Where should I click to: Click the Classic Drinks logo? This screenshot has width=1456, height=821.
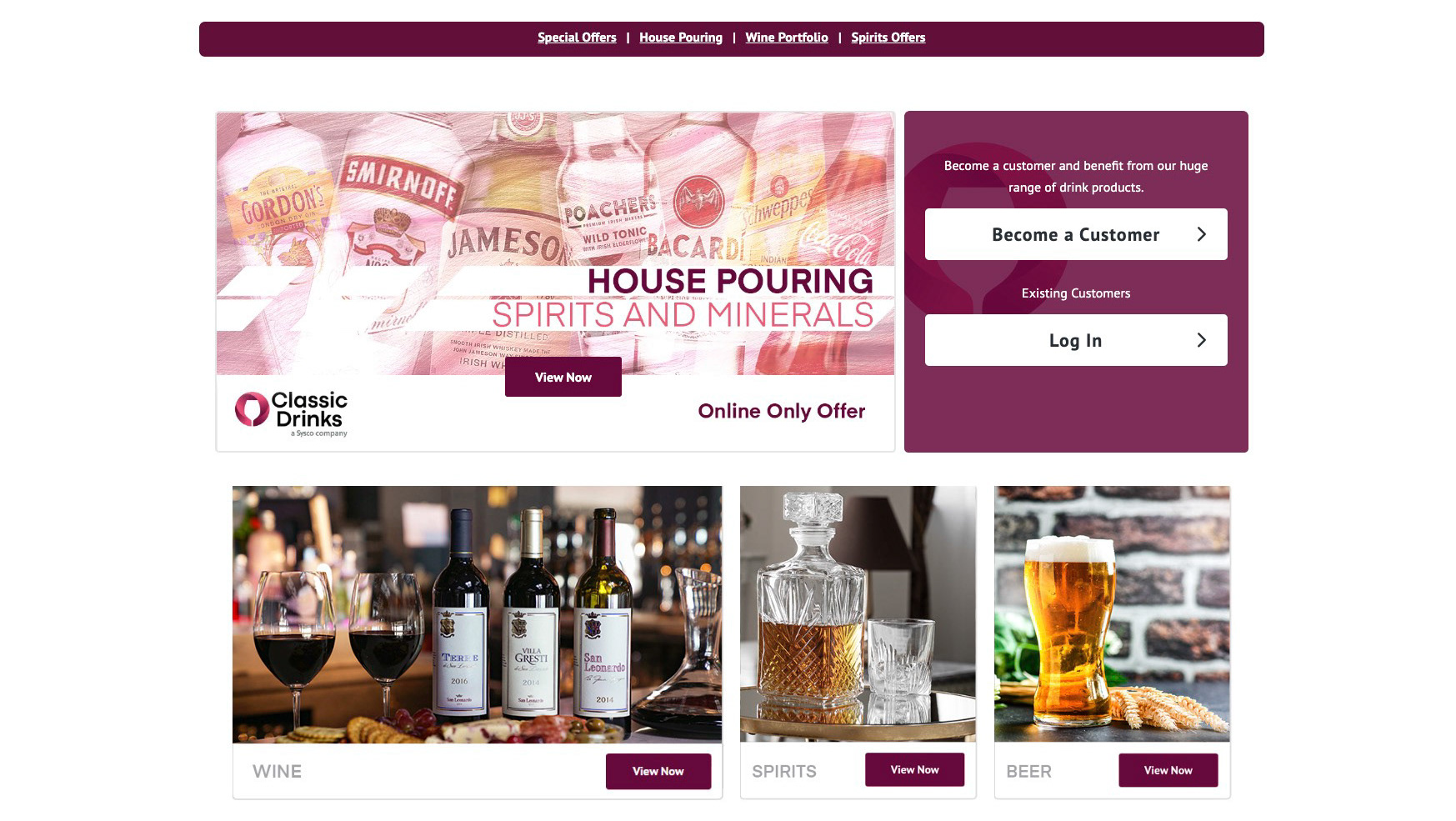coord(291,413)
